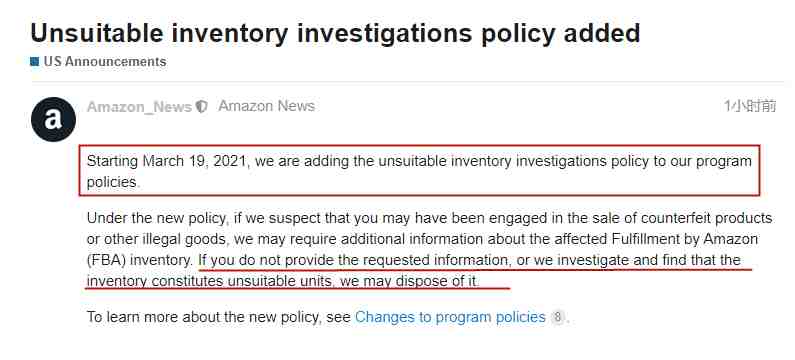
Task: Click the underlined "inventory constitutes unsuitable units" phrase
Action: pos(210,280)
